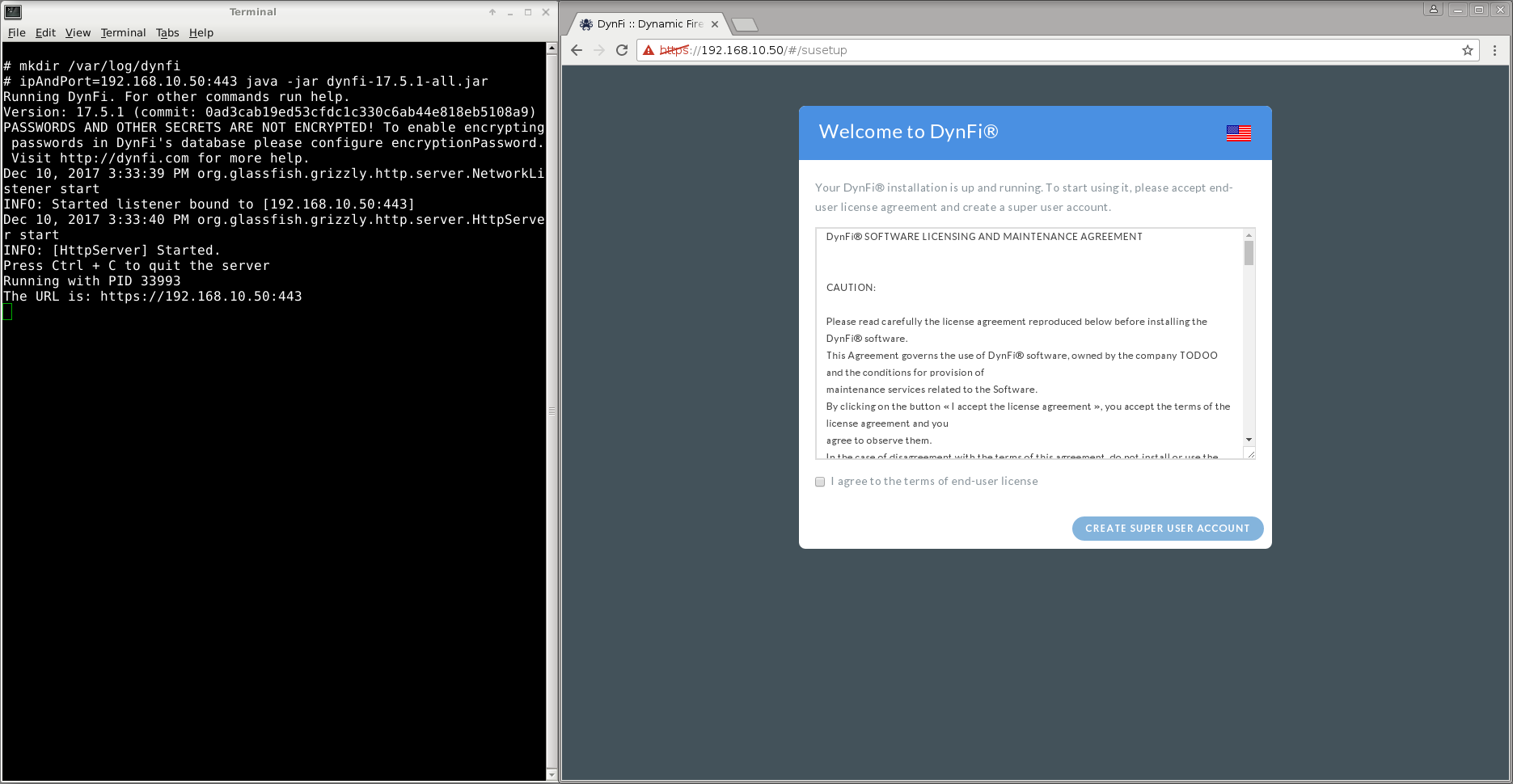Image resolution: width=1513 pixels, height=784 pixels.
Task: Open the Terminal Tabs menu
Action: click(x=167, y=33)
